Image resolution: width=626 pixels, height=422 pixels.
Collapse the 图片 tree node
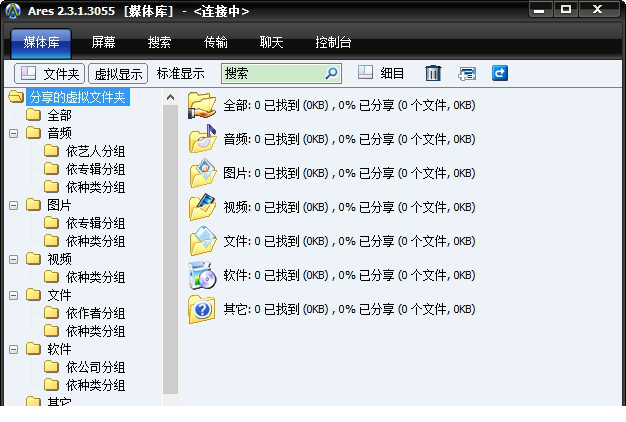point(14,205)
